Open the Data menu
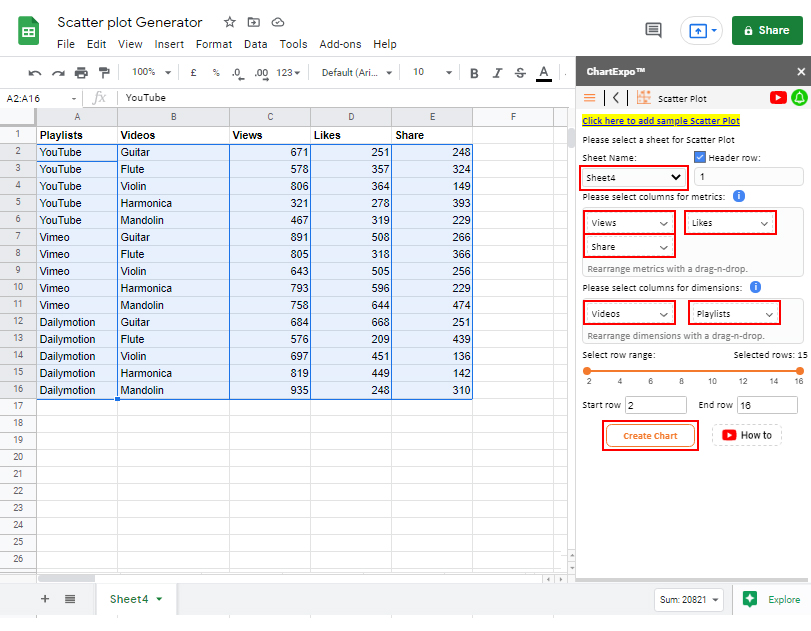 pos(256,44)
